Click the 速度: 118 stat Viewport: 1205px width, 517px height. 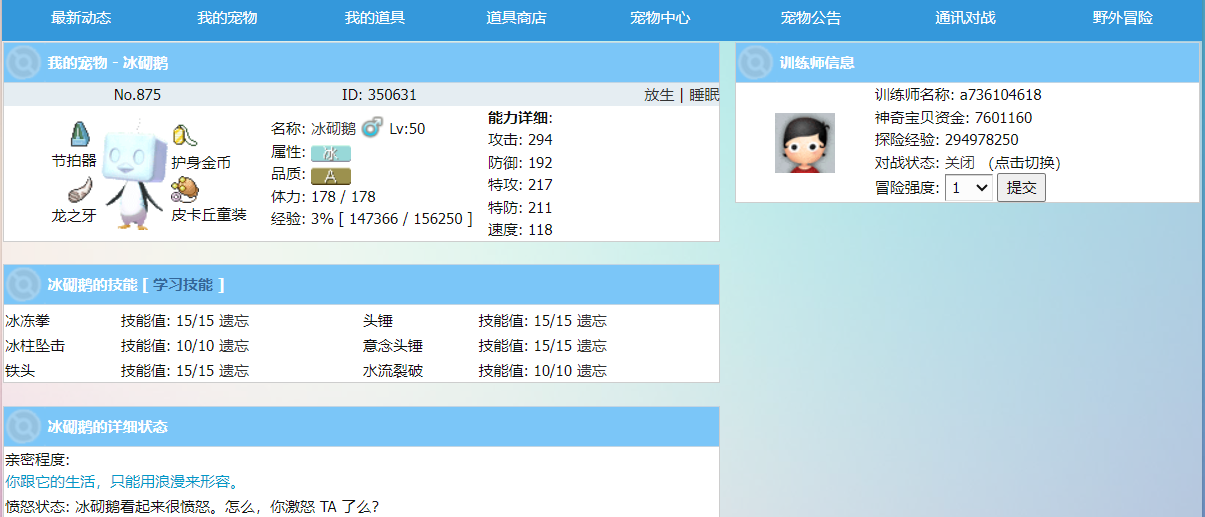[520, 230]
